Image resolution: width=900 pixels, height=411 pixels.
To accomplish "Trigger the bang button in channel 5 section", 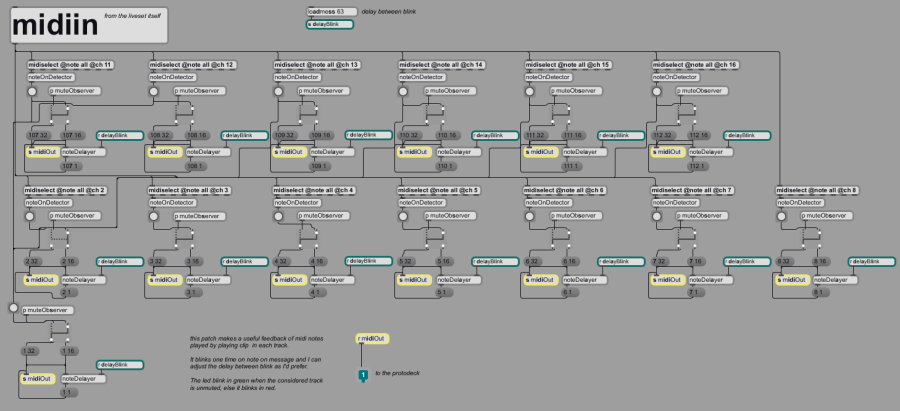I will tap(405, 216).
